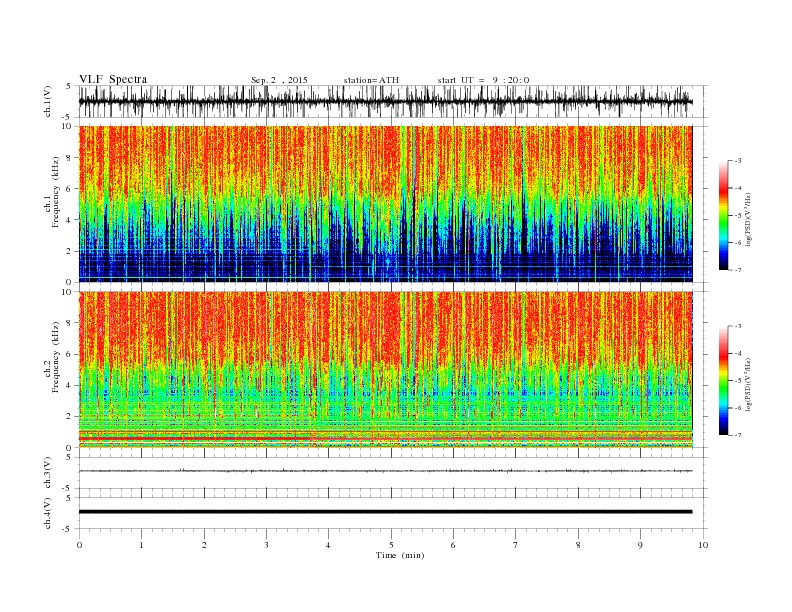Click the "9" tick label on time axis
Viewport: 792px width, 612px height.
tap(640, 545)
